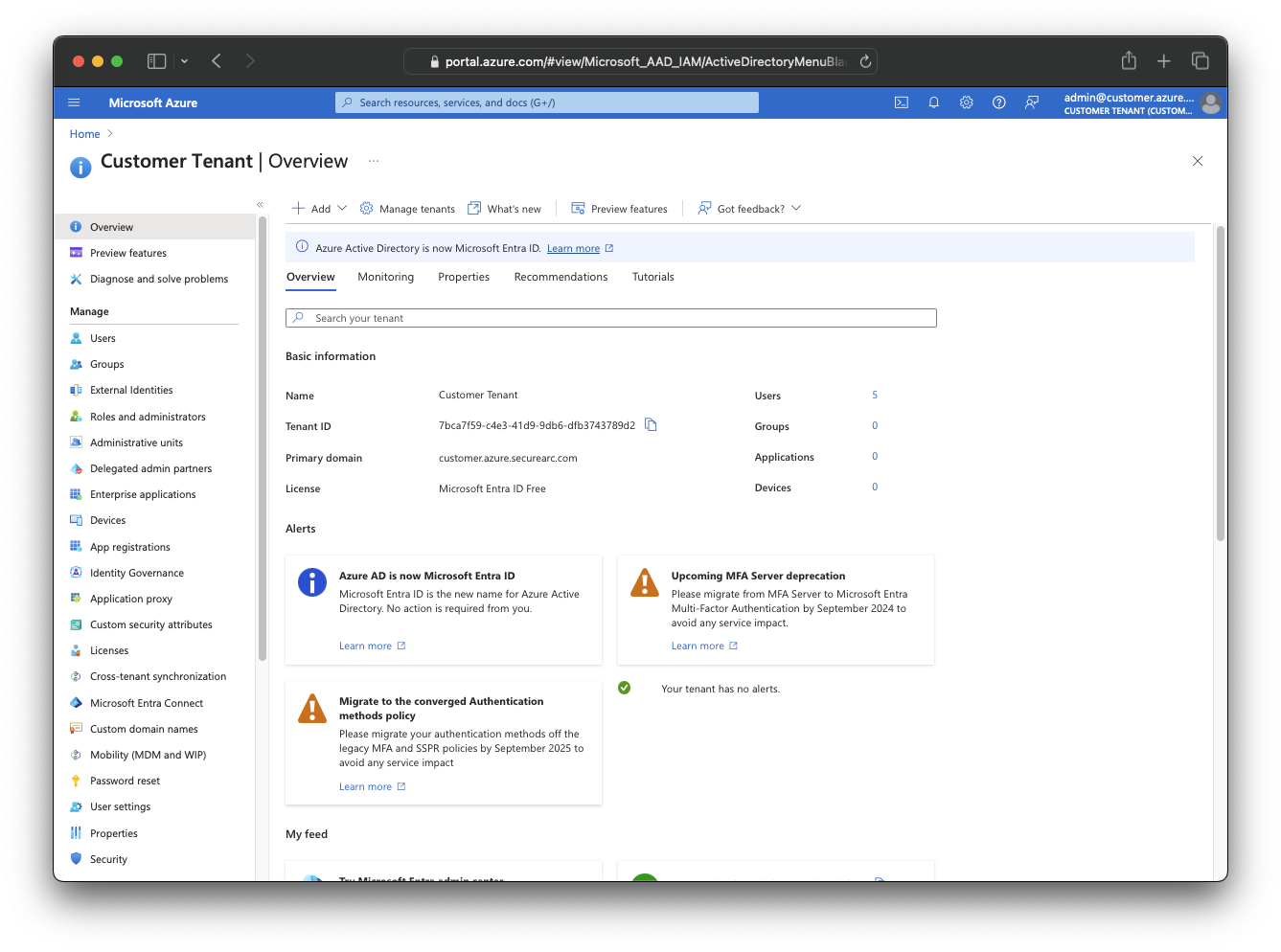1281x952 pixels.
Task: Close the Customer Tenant blade
Action: 1198,161
